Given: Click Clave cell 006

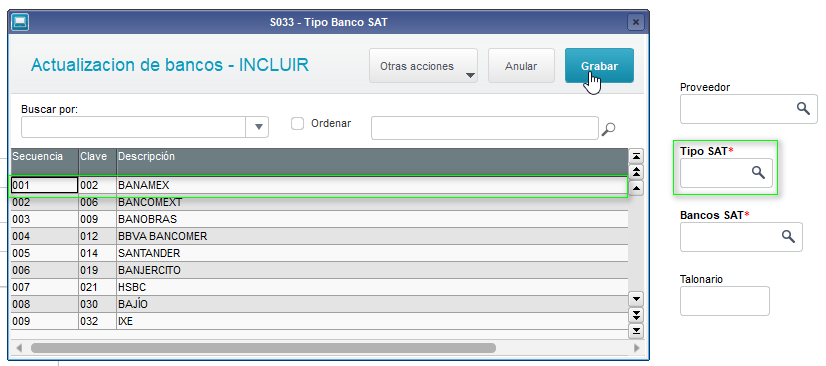Looking at the screenshot, I should [97, 203].
